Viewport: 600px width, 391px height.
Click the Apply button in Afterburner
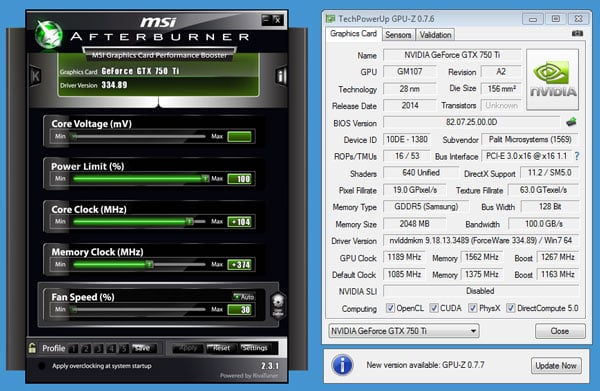(x=188, y=348)
